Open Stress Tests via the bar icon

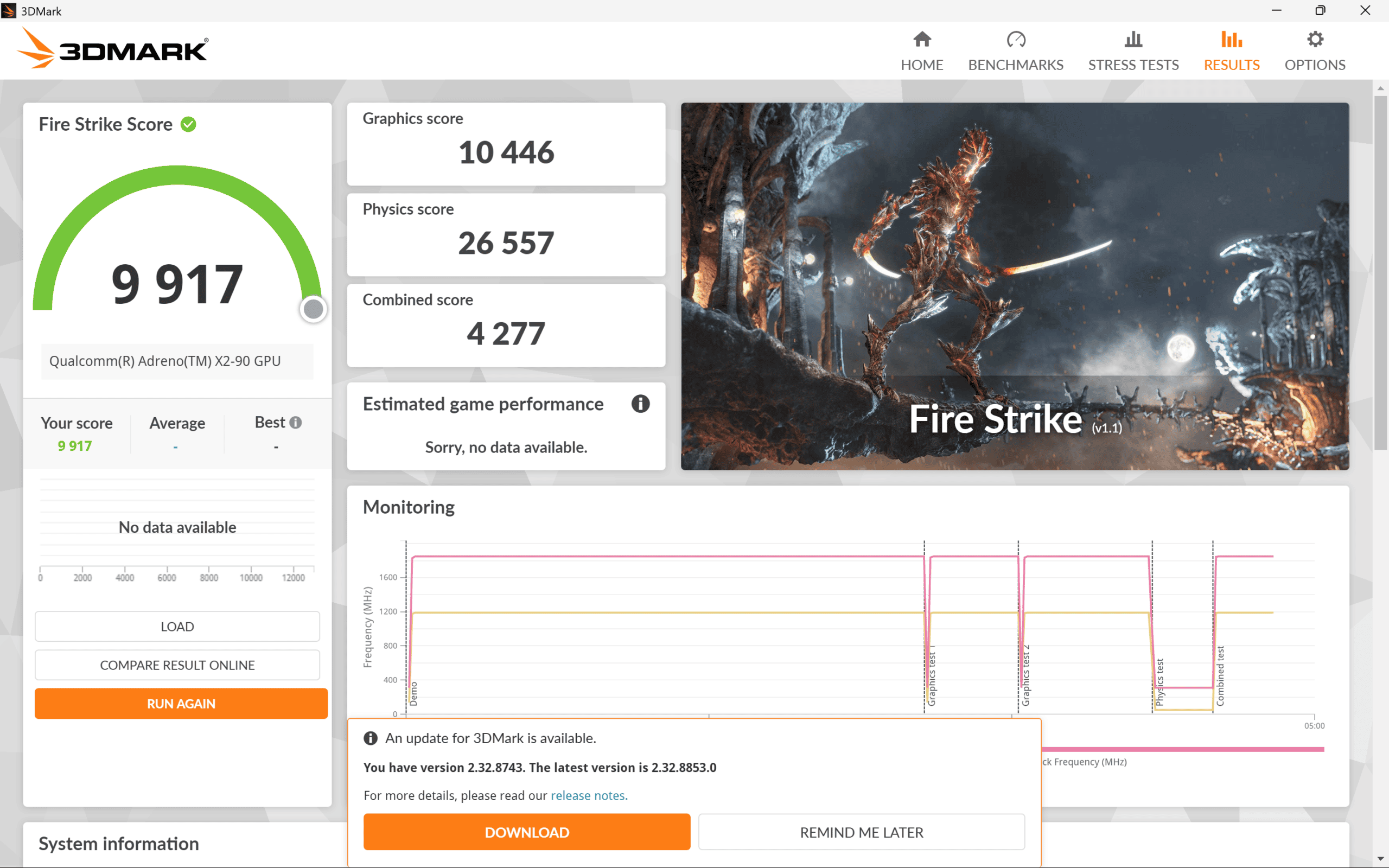coord(1132,39)
